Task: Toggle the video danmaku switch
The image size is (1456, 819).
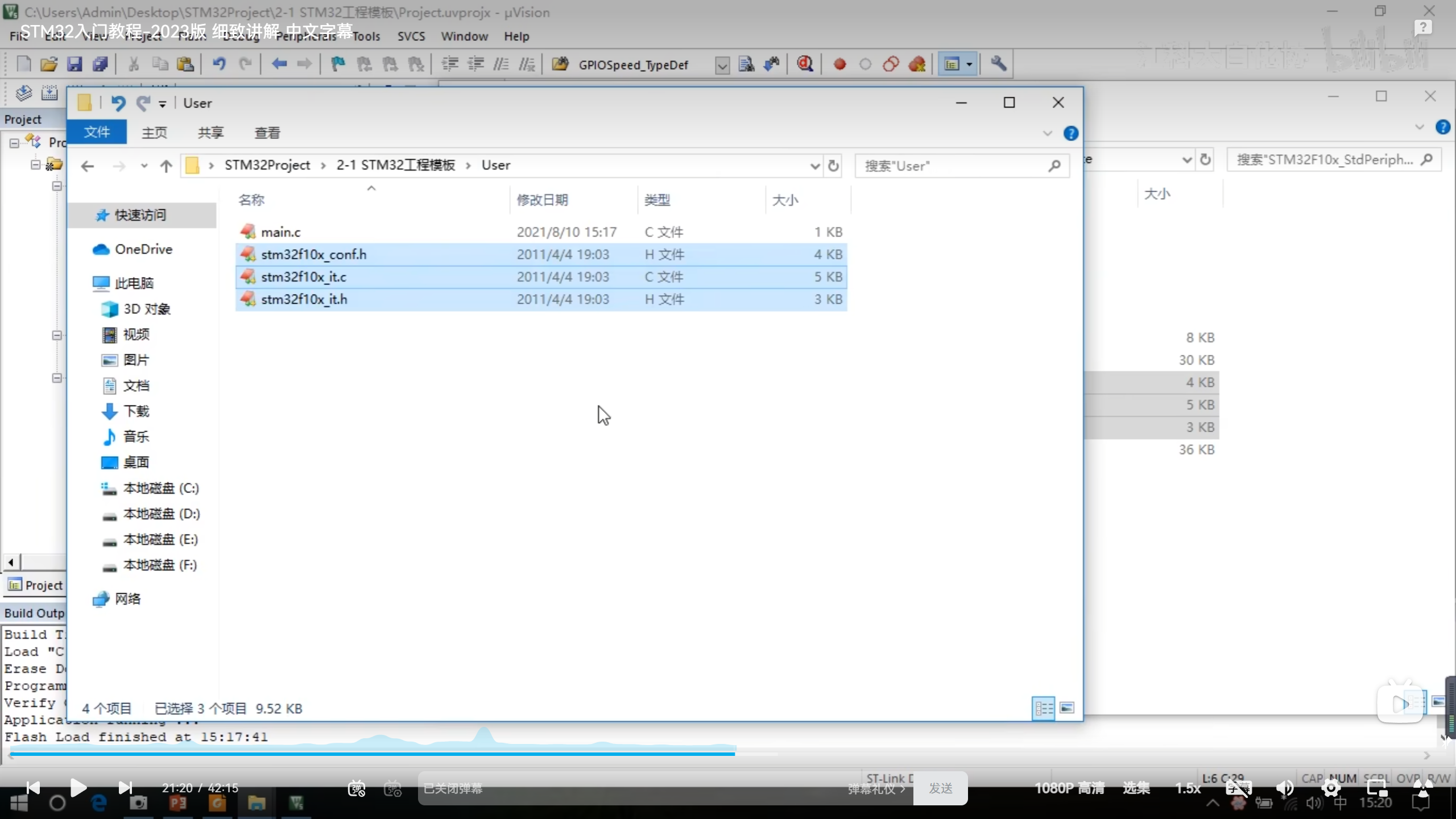Action: (357, 788)
